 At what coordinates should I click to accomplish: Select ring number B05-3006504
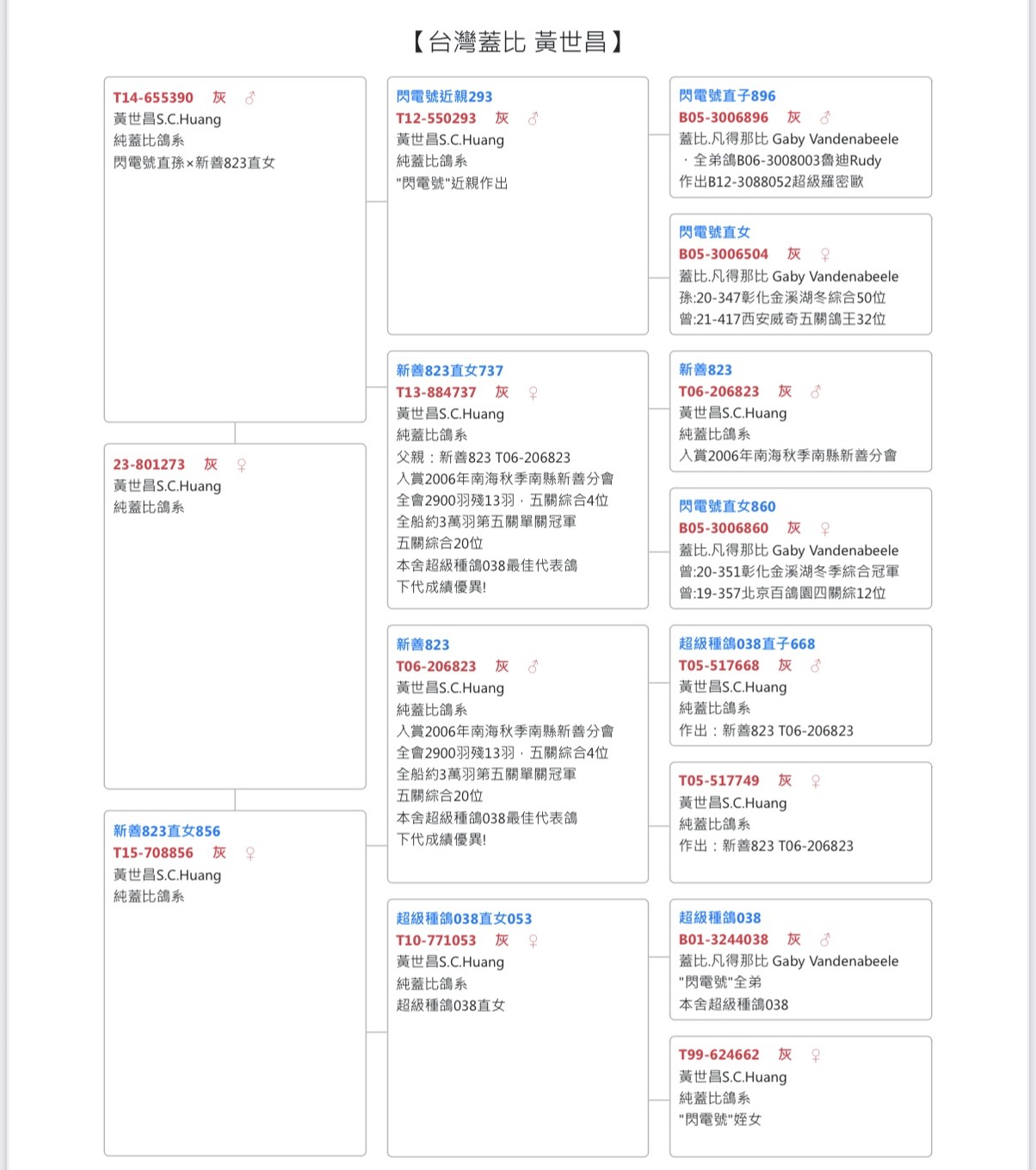[724, 255]
